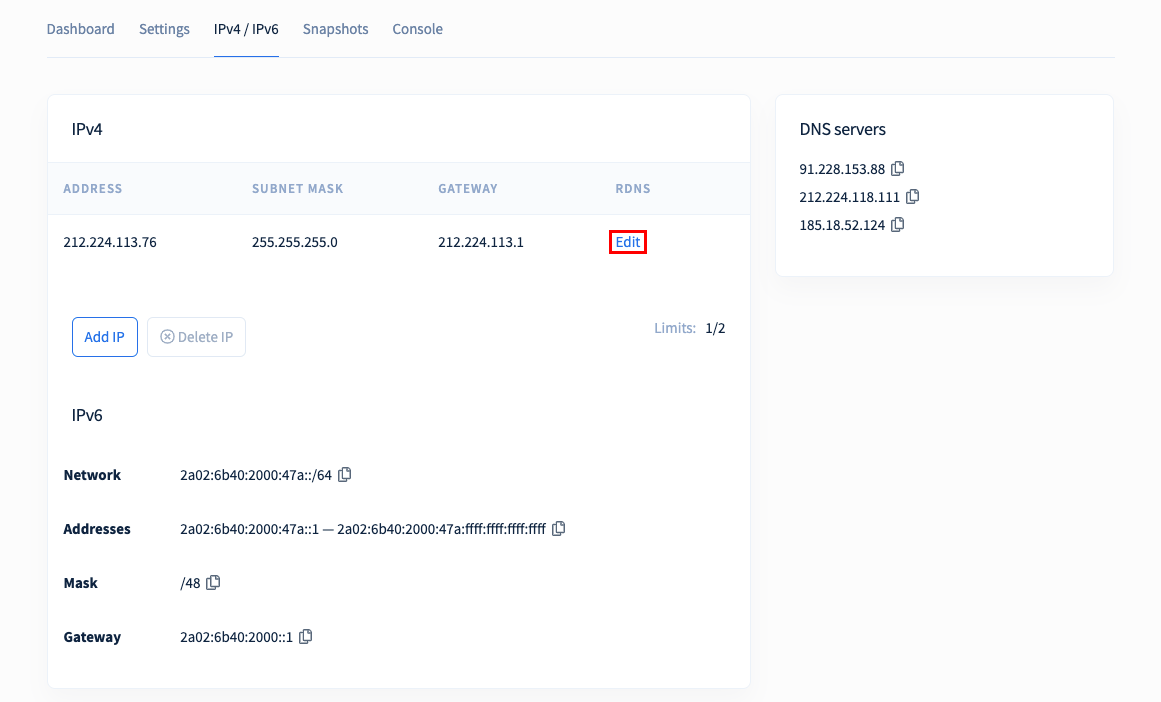Select the IPv6 addresses range text
1161x702 pixels.
363,529
